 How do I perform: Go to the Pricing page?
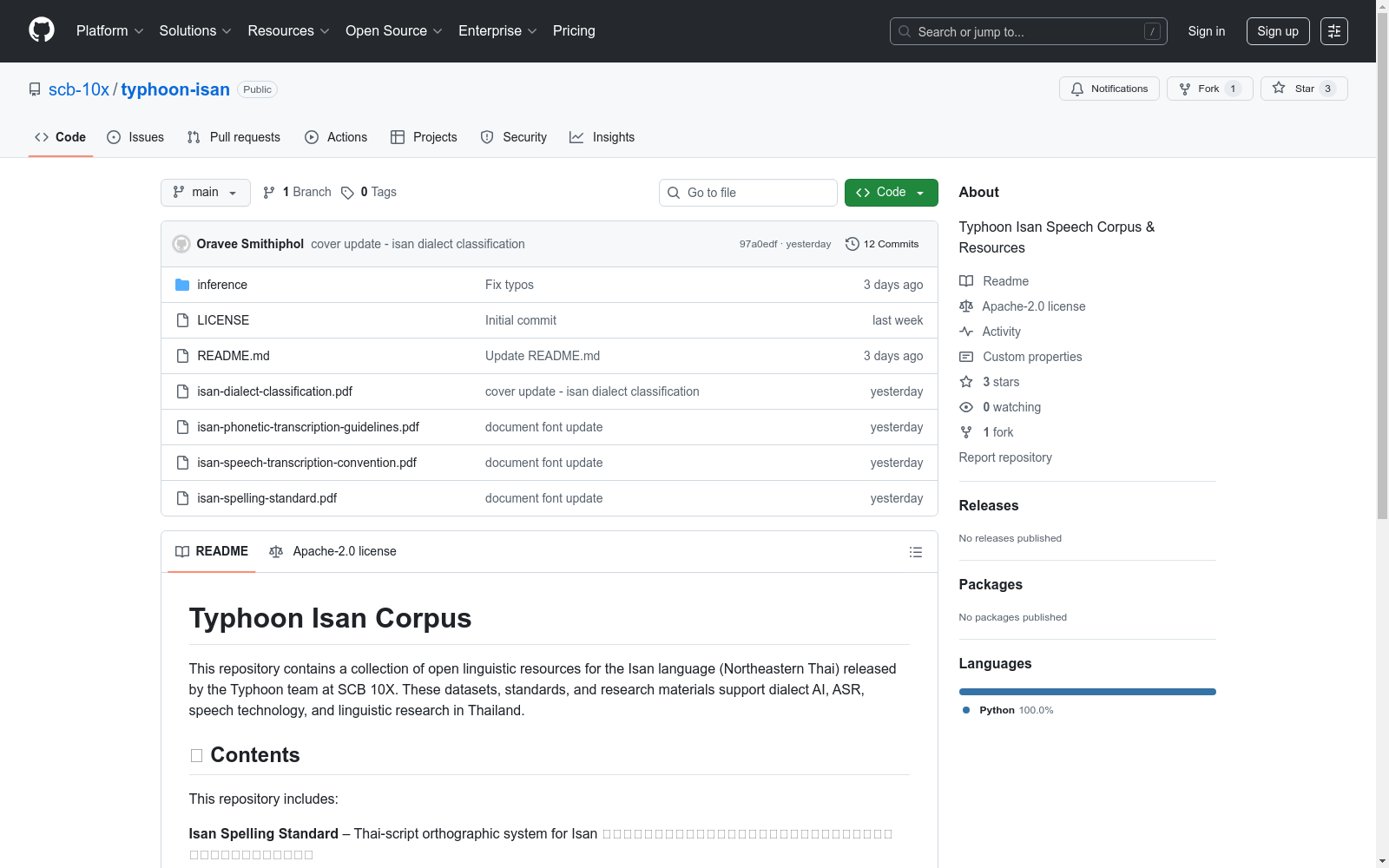pyautogui.click(x=574, y=31)
